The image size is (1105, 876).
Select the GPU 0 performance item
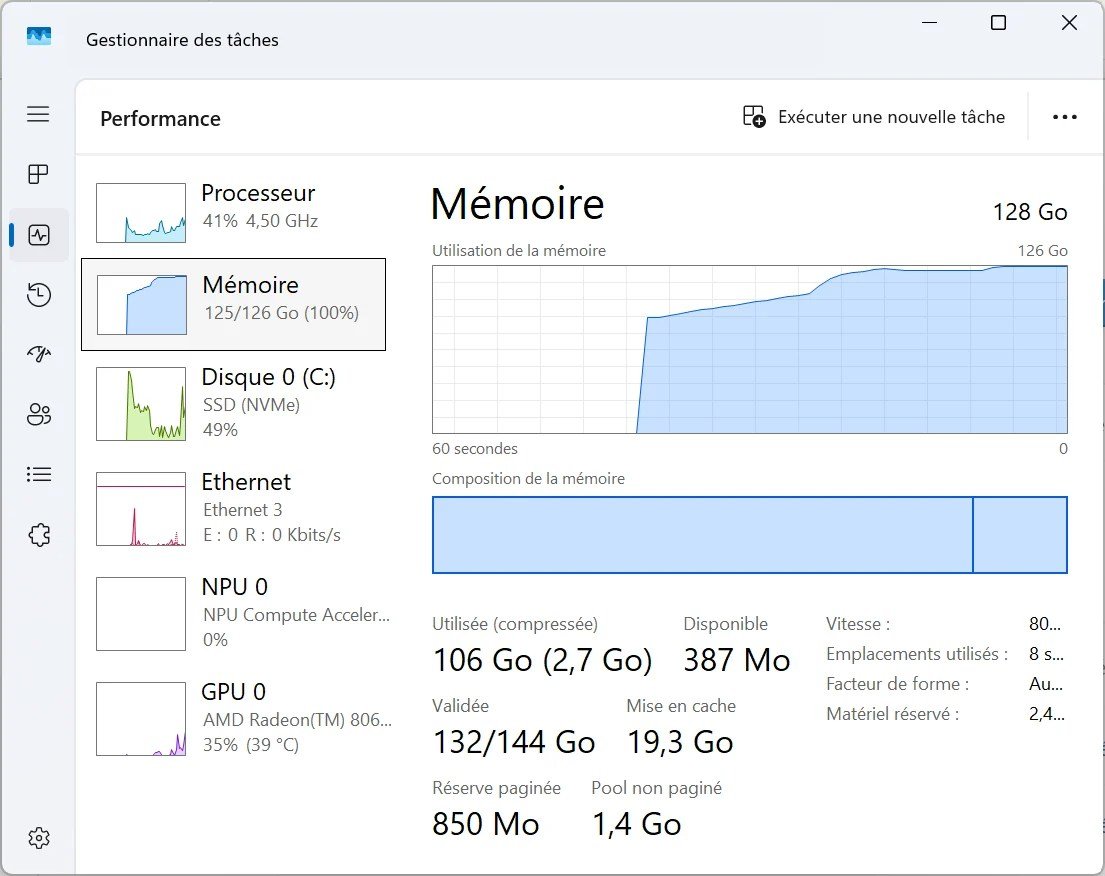coord(233,719)
